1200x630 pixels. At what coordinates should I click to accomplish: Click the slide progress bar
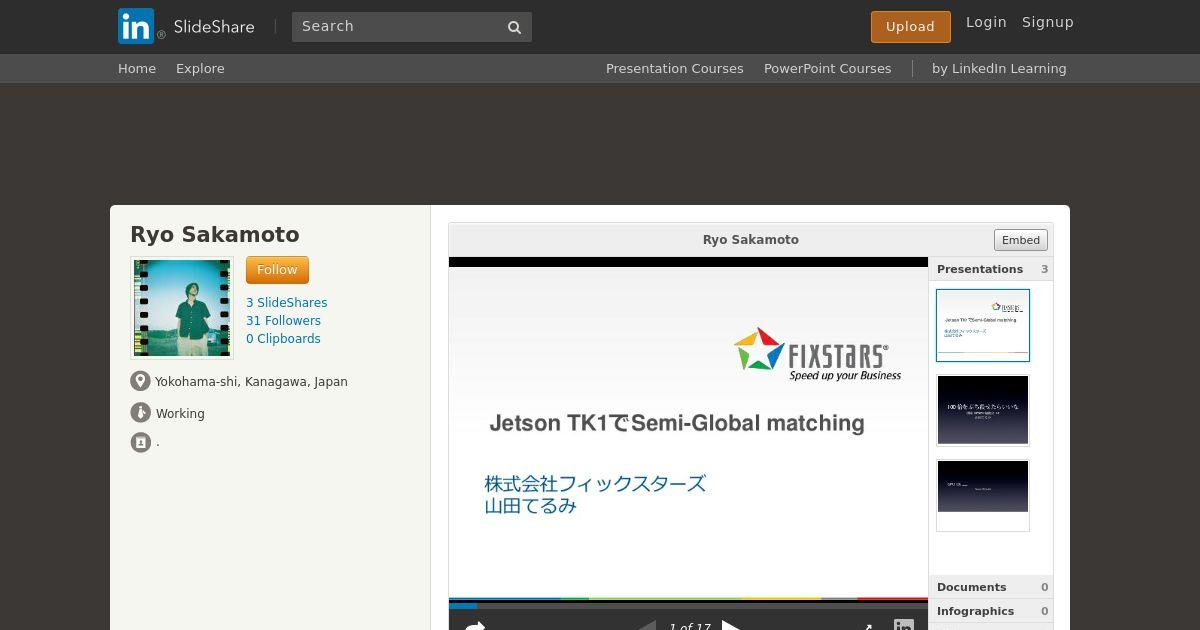point(688,605)
